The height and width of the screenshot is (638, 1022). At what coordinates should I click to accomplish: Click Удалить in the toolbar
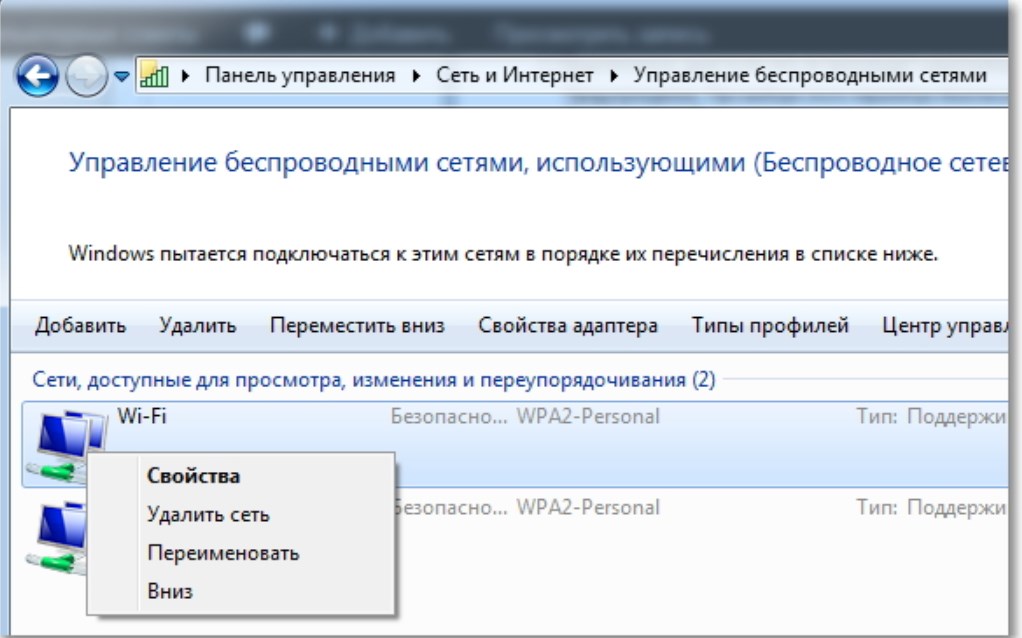[x=197, y=325]
